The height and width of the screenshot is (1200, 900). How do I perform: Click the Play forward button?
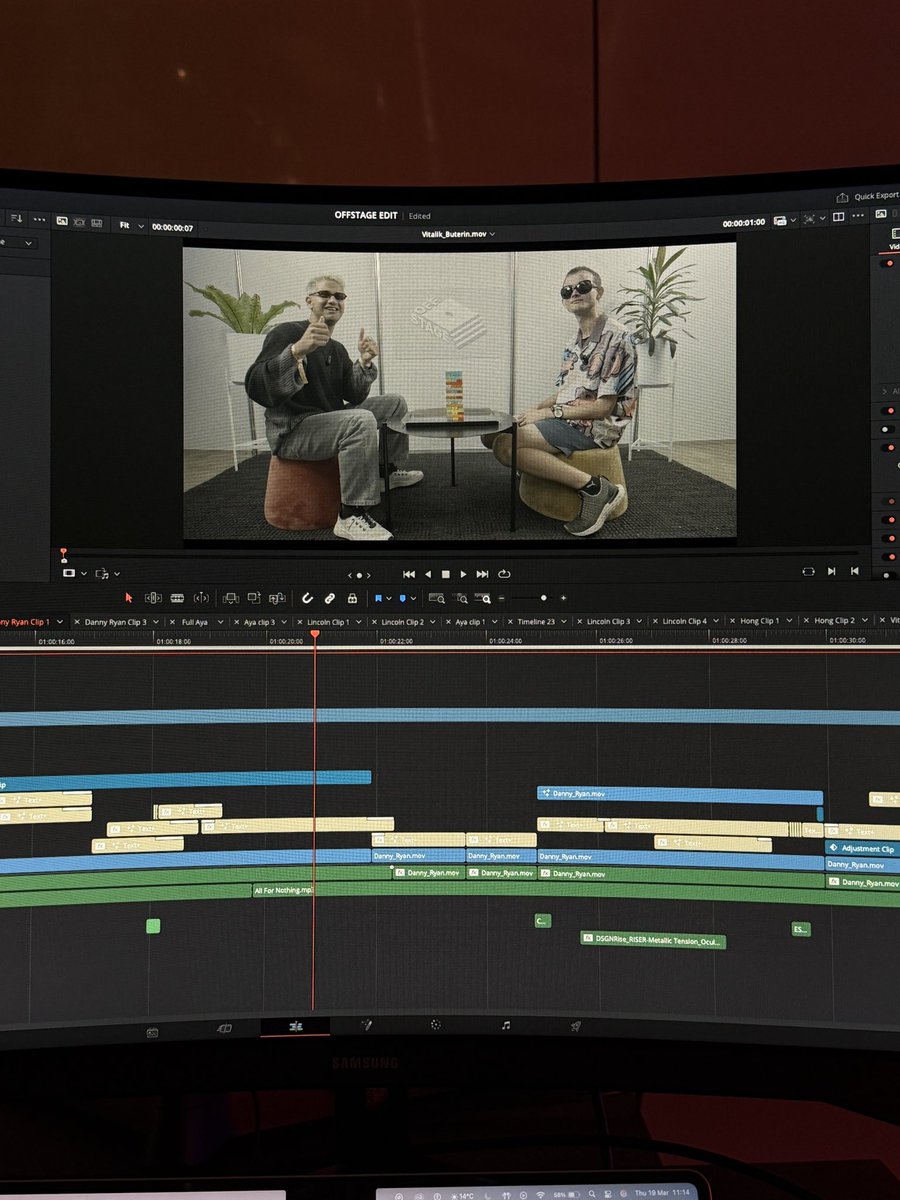click(x=463, y=574)
